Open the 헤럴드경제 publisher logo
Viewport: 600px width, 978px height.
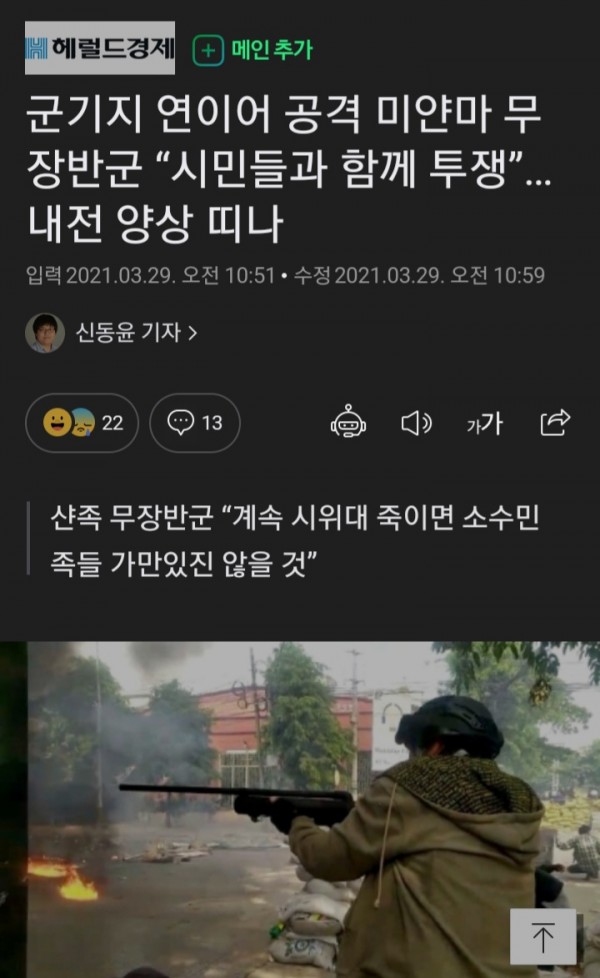(x=100, y=48)
